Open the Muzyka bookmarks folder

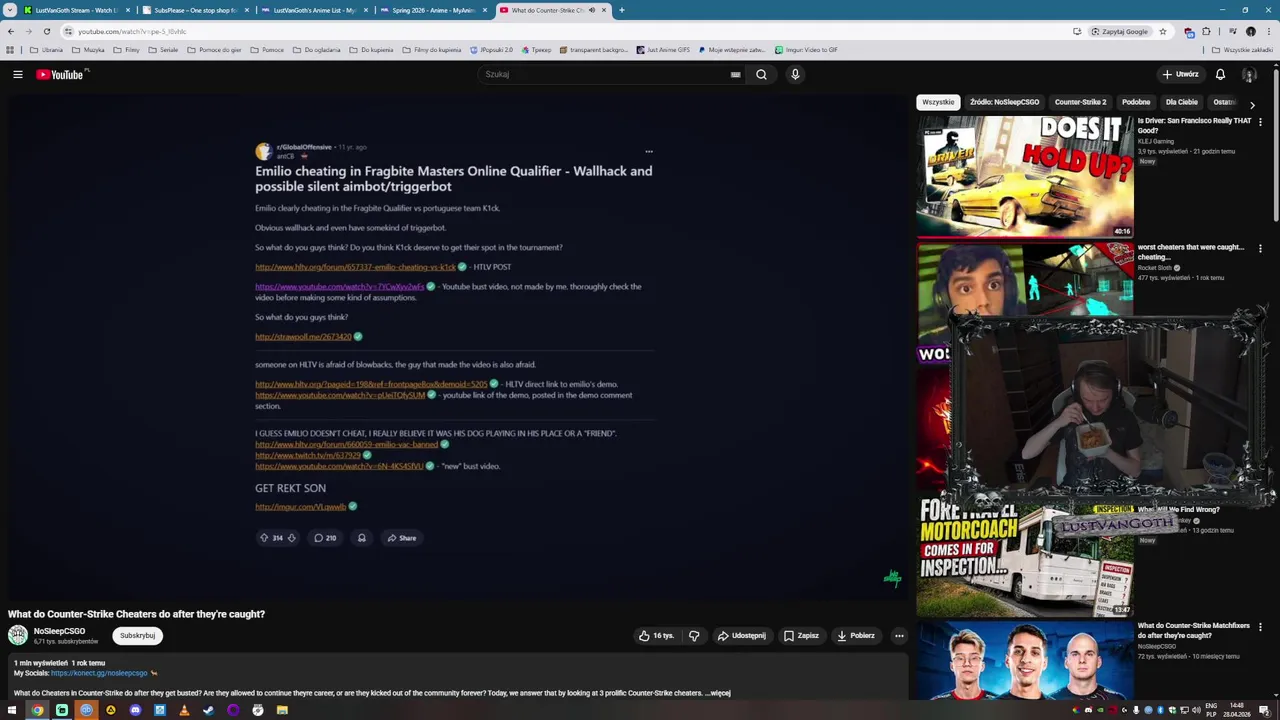tap(88, 49)
